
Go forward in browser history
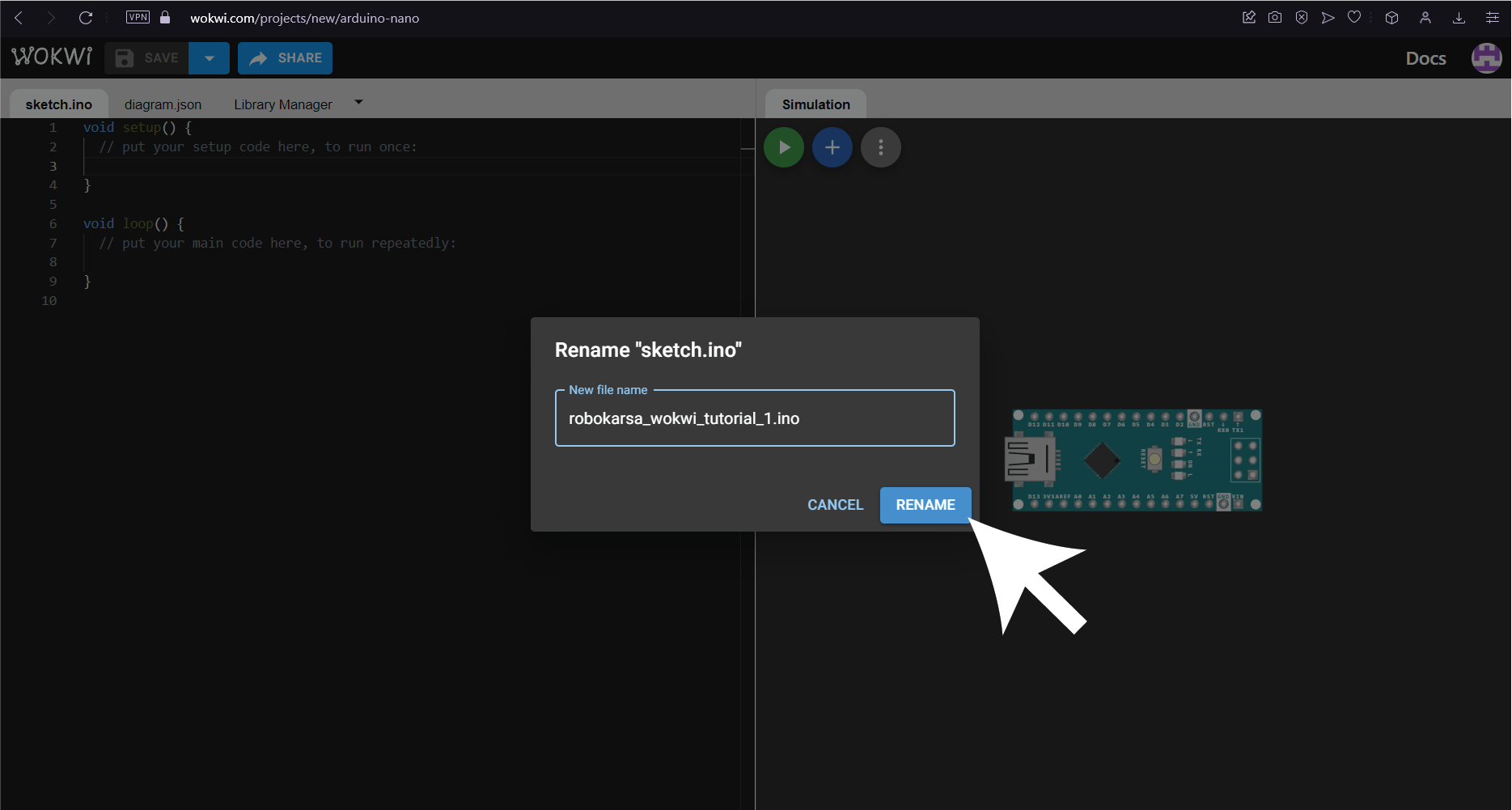point(51,18)
